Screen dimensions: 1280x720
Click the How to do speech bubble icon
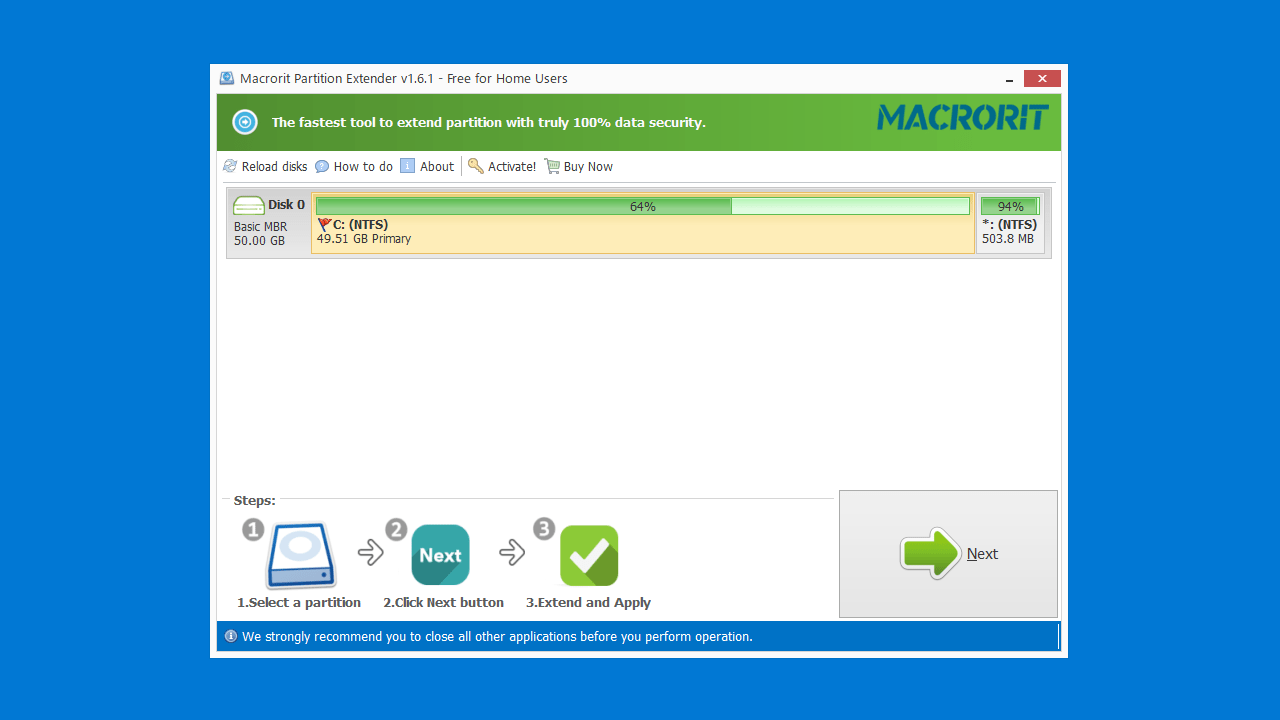click(x=322, y=167)
